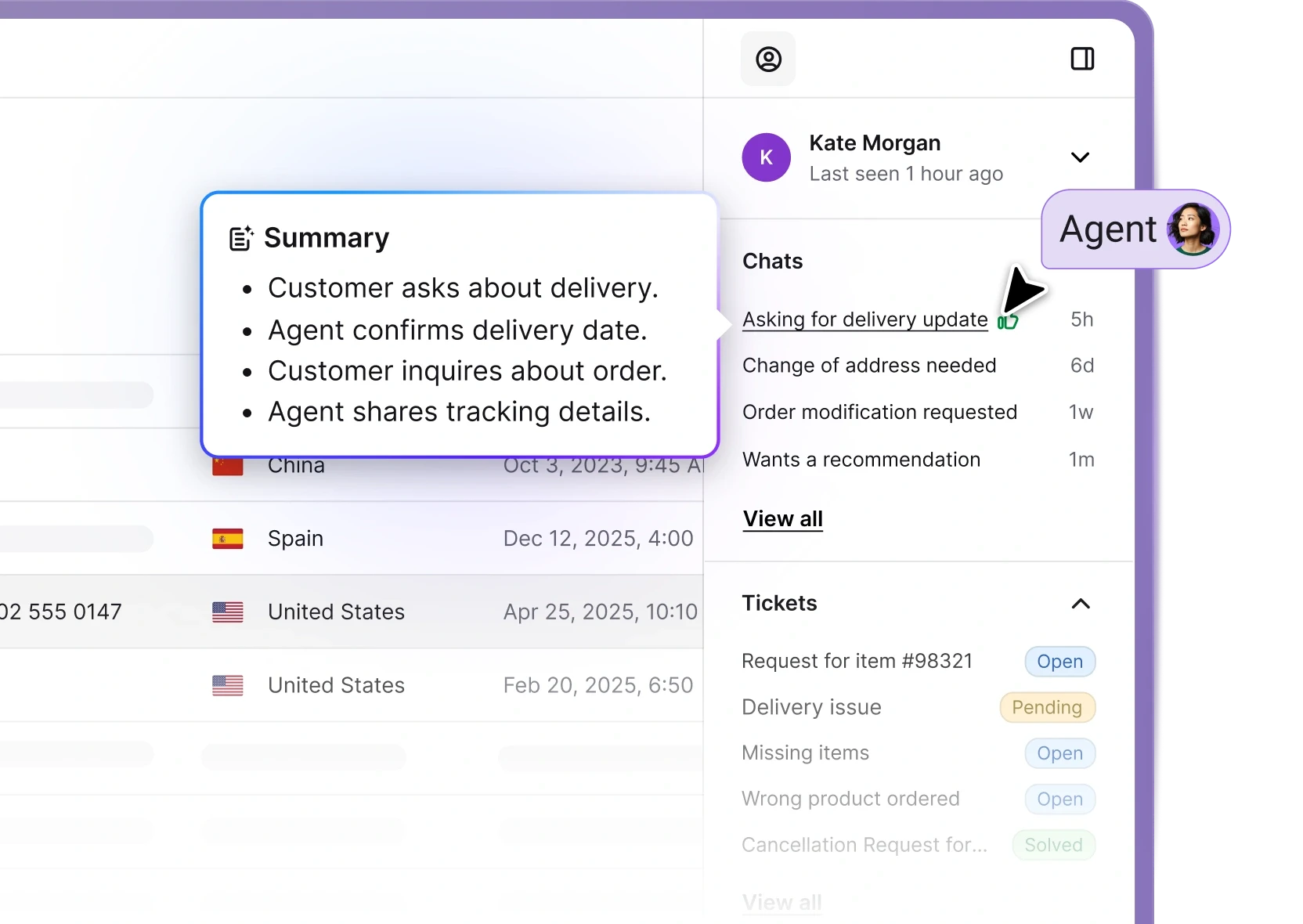
Task: Click the Spain flag icon
Action: [227, 539]
